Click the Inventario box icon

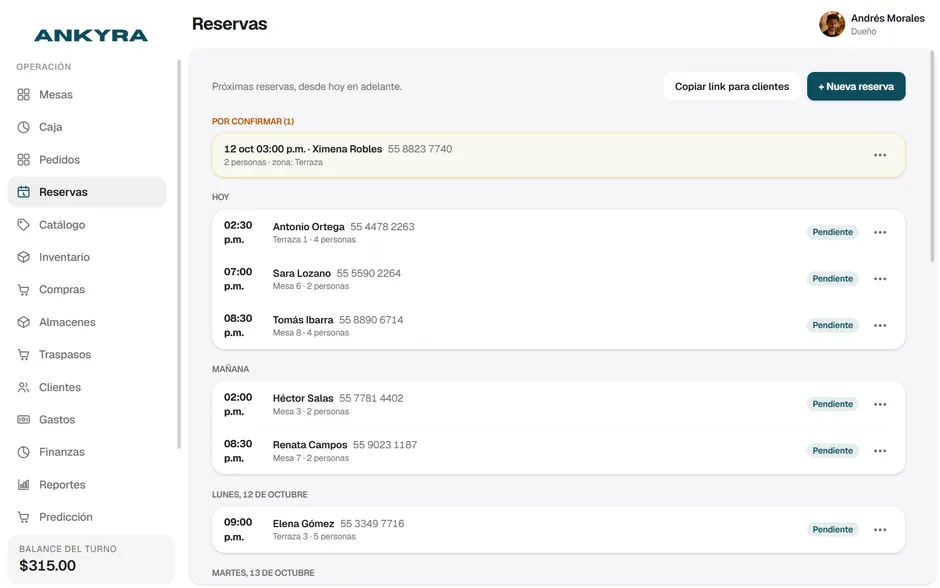(23, 257)
